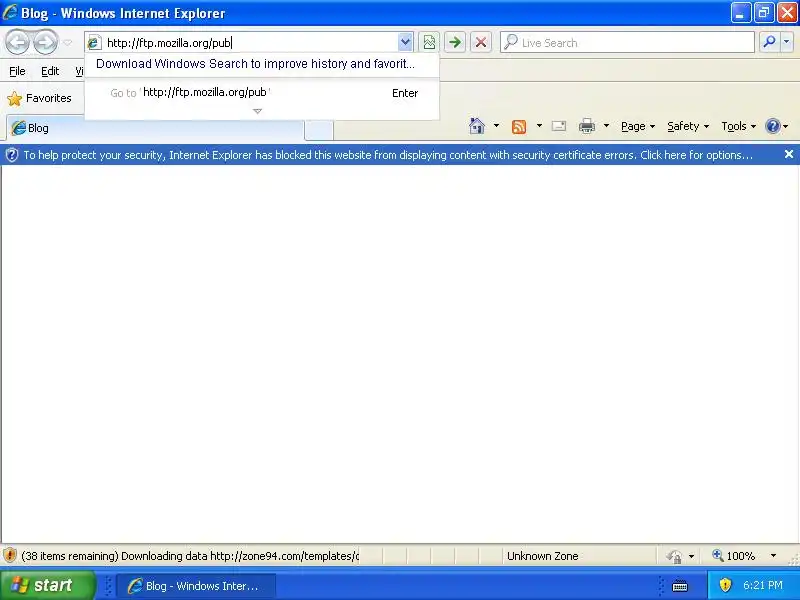Open the recent pages dropdown arrow
Screen dimensions: 800x600
pyautogui.click(x=67, y=43)
